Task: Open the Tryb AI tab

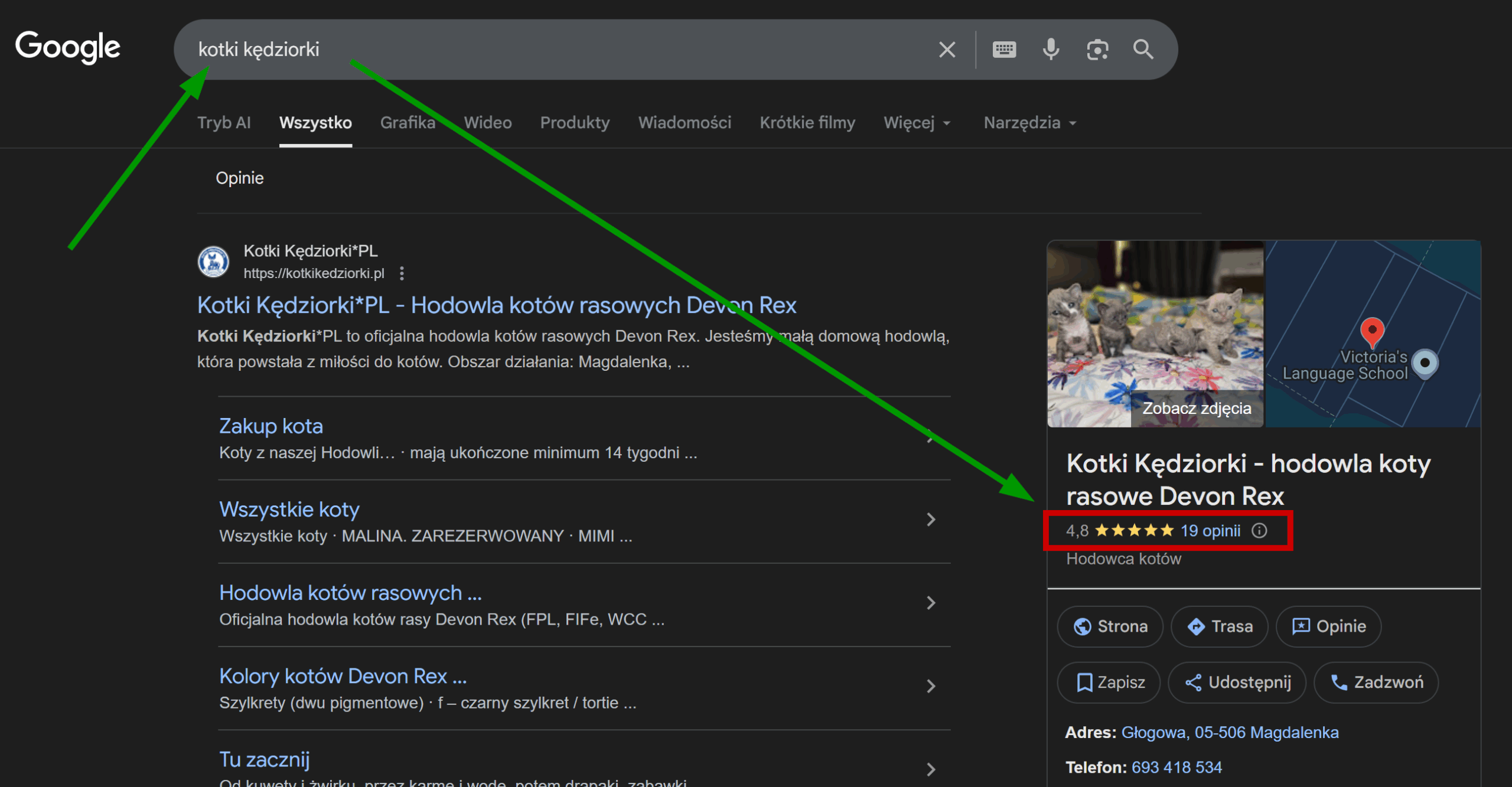Action: [224, 123]
